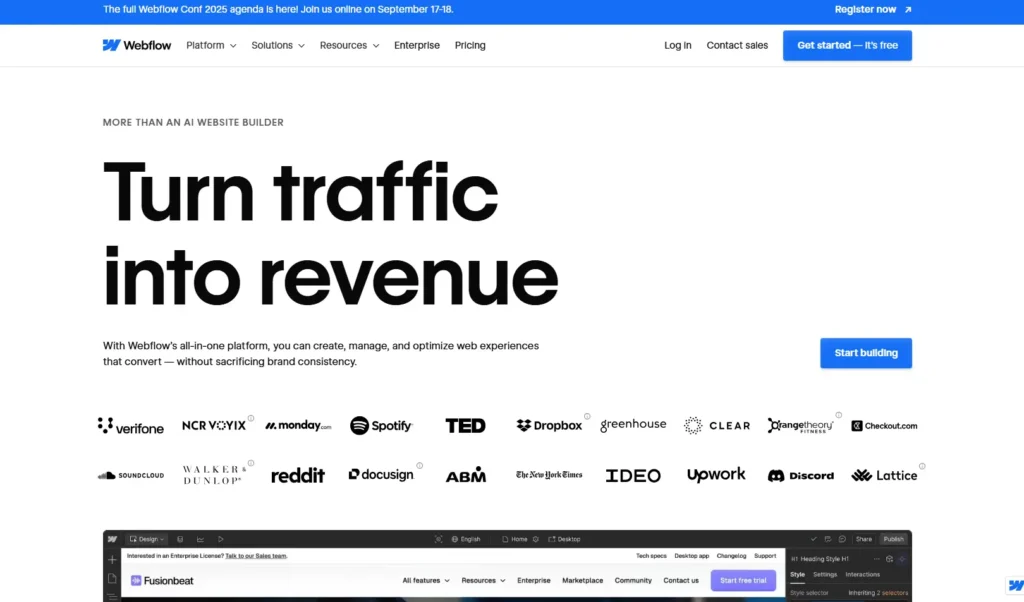This screenshot has width=1024, height=602.
Task: Click the Desktop app link in Fusionbeat bar
Action: point(692,556)
